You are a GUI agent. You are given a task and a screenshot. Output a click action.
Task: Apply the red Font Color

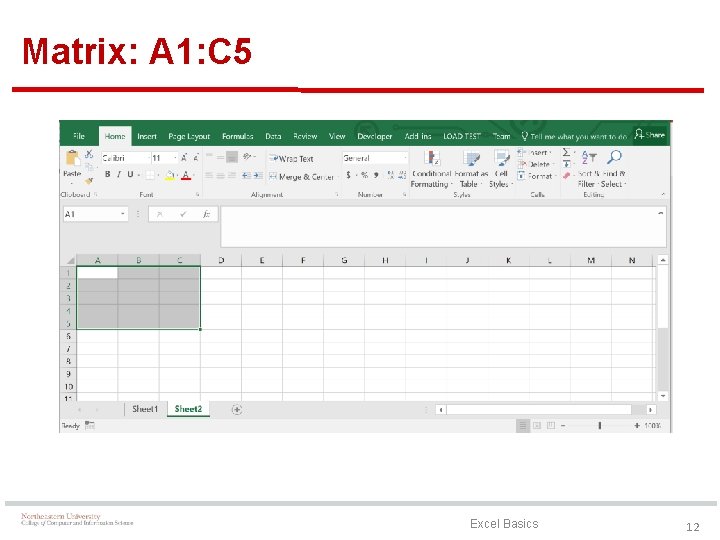pyautogui.click(x=186, y=175)
